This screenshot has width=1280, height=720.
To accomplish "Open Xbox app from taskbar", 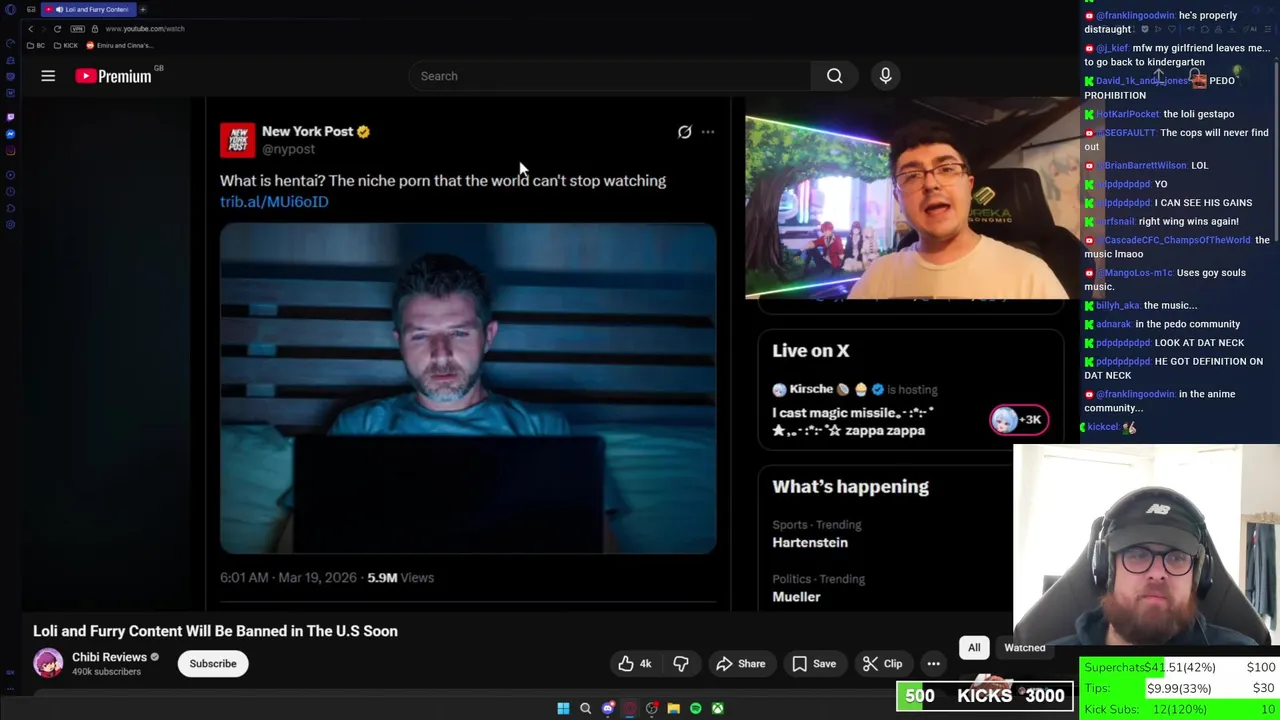I will pyautogui.click(x=717, y=708).
